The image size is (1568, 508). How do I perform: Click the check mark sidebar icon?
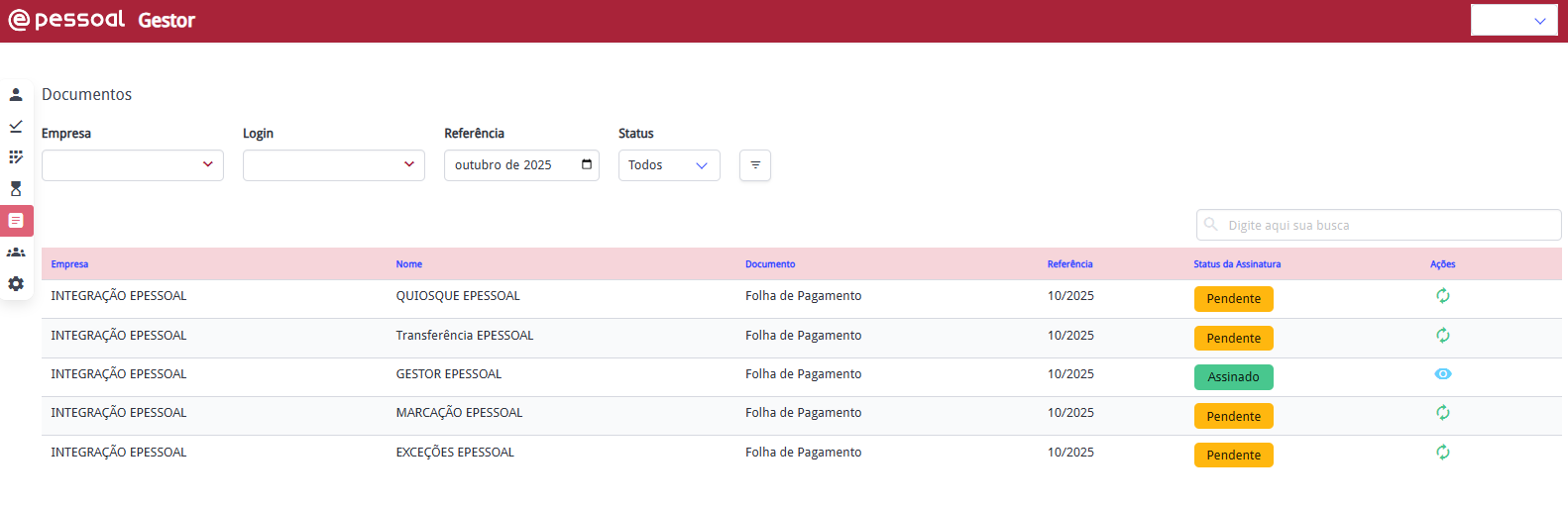click(16, 127)
